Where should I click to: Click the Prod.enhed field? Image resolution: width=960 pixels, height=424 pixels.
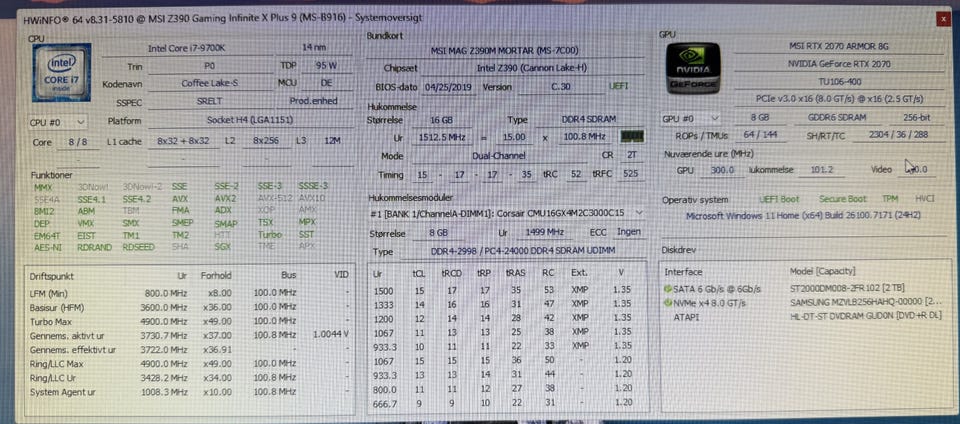point(313,102)
